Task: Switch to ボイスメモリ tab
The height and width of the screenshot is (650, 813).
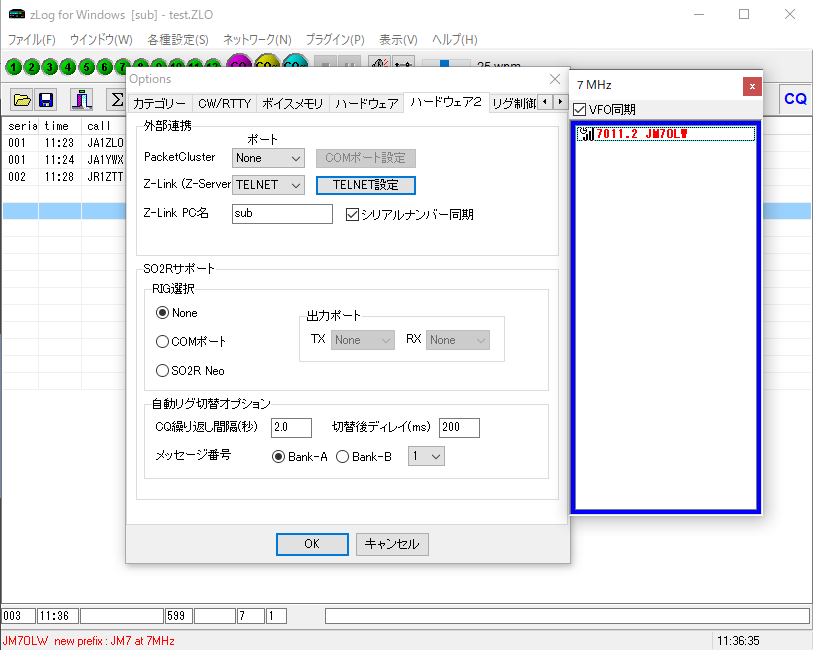Action: (292, 103)
